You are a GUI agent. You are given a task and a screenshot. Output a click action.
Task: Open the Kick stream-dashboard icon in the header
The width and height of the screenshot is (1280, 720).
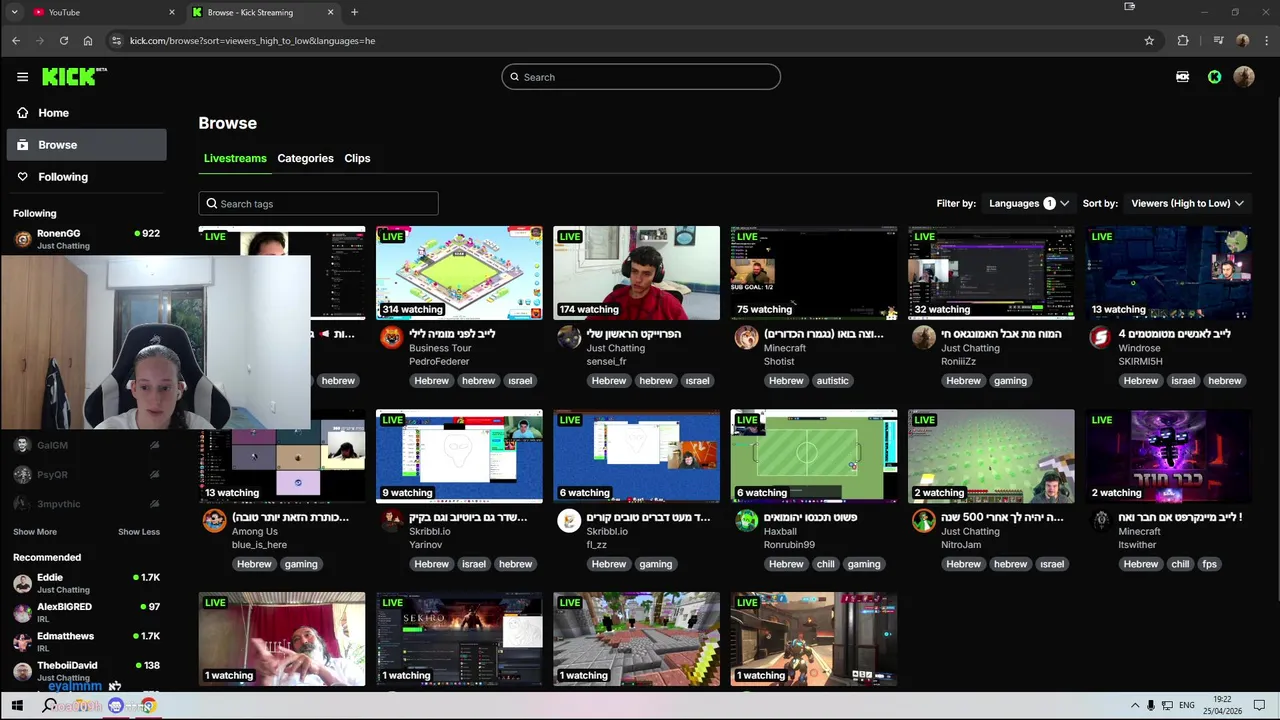tap(1182, 77)
